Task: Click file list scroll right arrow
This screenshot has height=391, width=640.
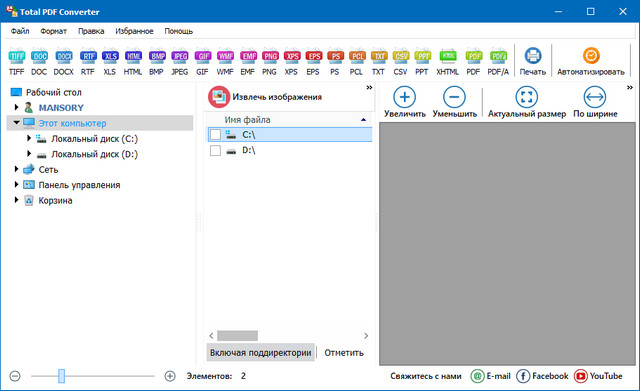Action: pos(366,335)
